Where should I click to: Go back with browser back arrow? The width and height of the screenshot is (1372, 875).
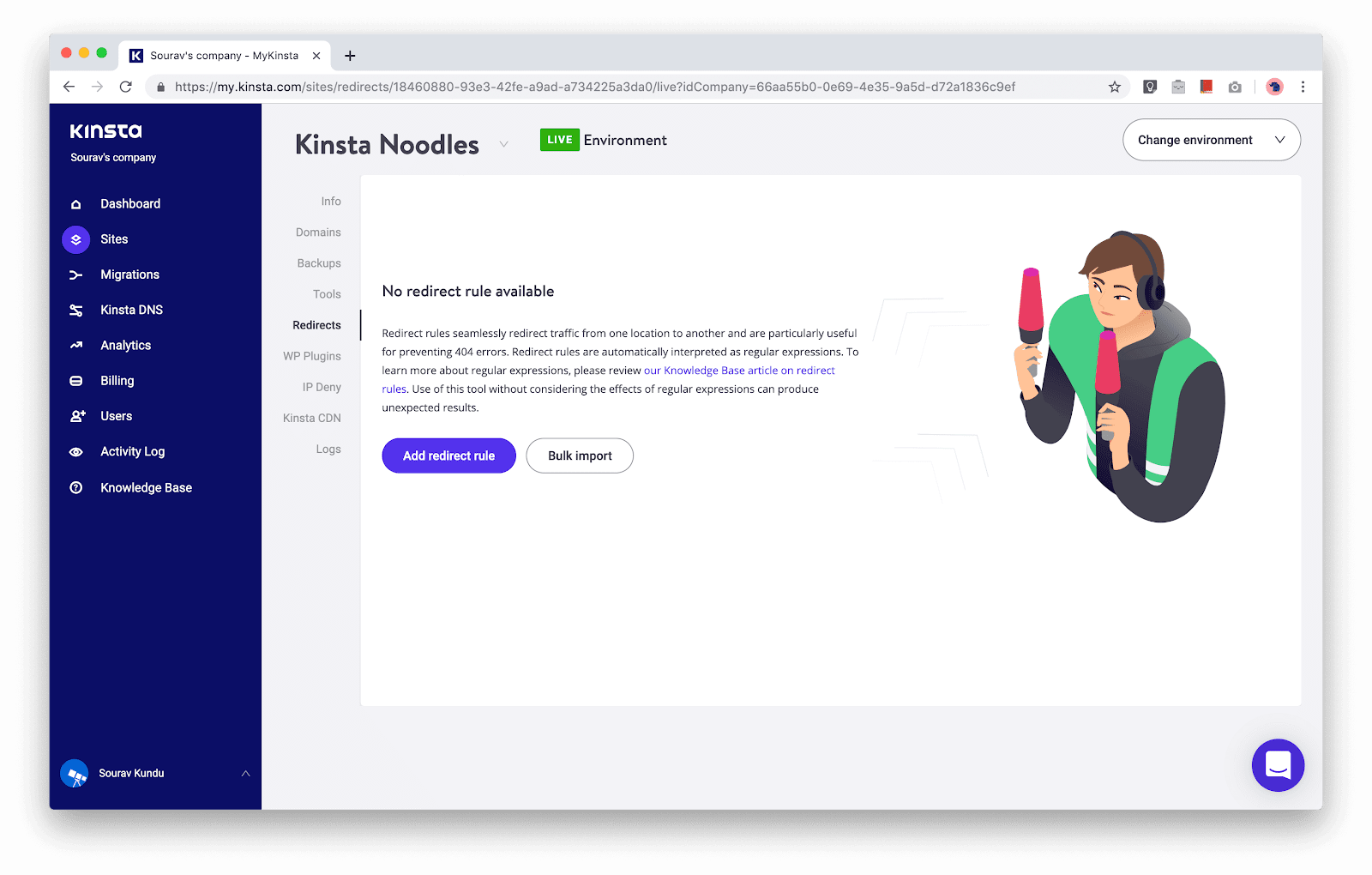pos(69,87)
